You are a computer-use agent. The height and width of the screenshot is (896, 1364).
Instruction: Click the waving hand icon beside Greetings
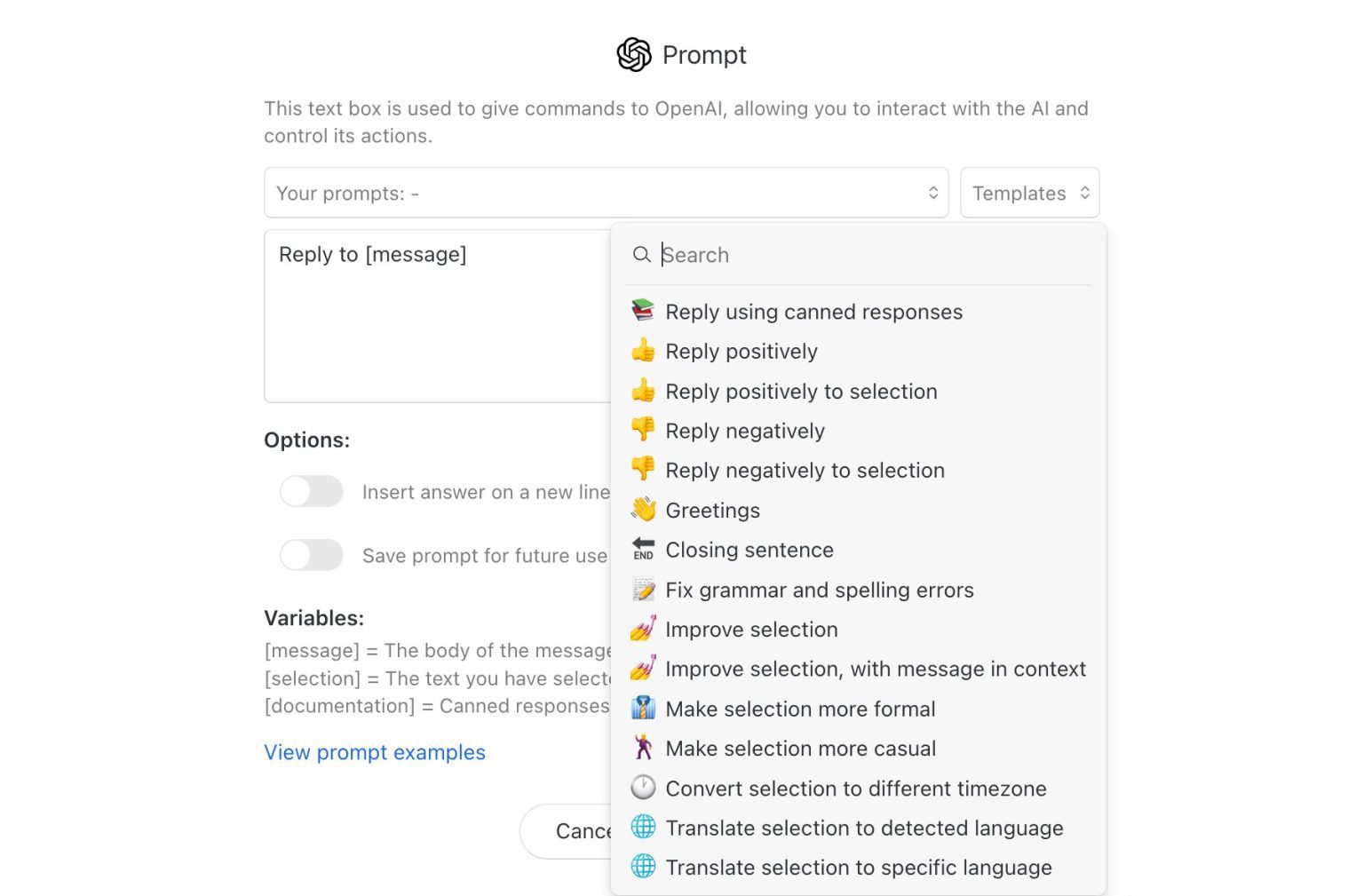[644, 510]
